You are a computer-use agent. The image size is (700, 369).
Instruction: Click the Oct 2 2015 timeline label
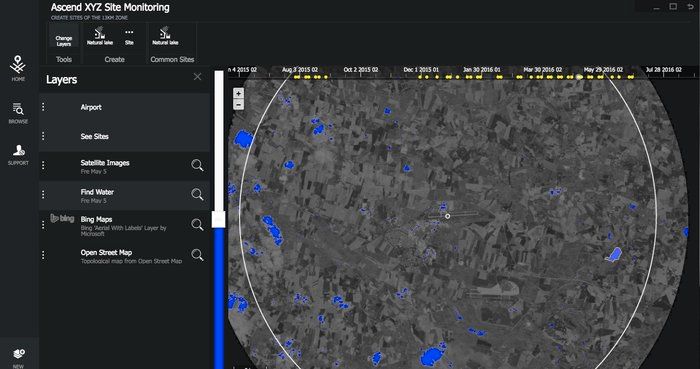point(361,70)
